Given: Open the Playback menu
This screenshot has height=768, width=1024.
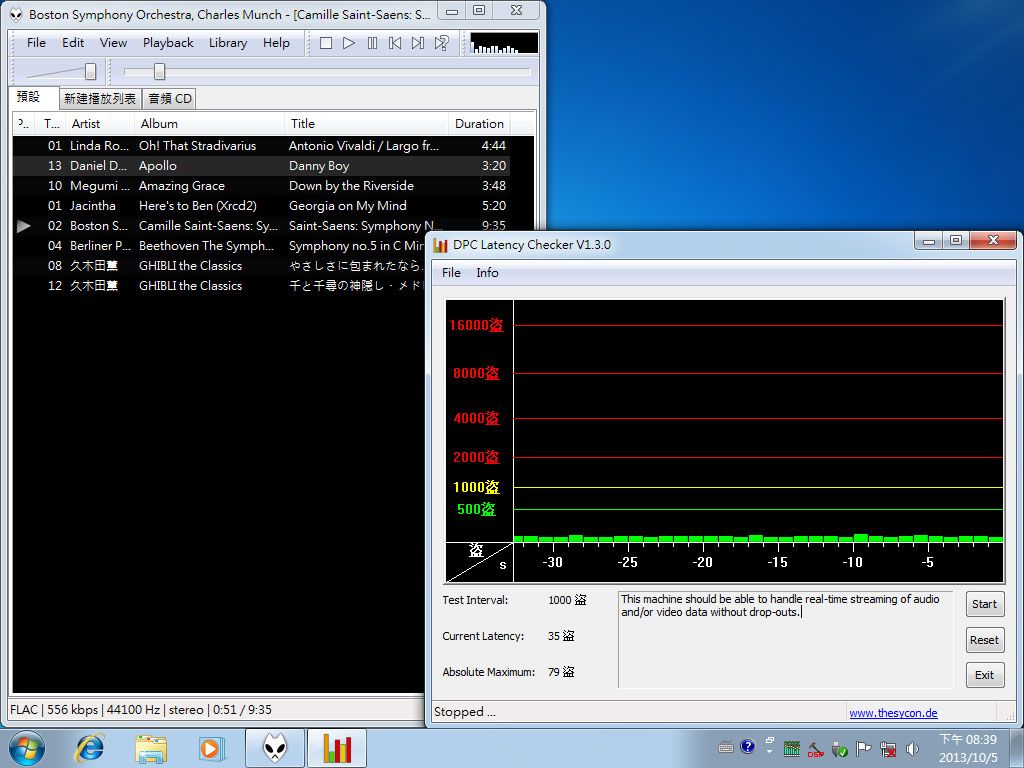Looking at the screenshot, I should click(168, 42).
